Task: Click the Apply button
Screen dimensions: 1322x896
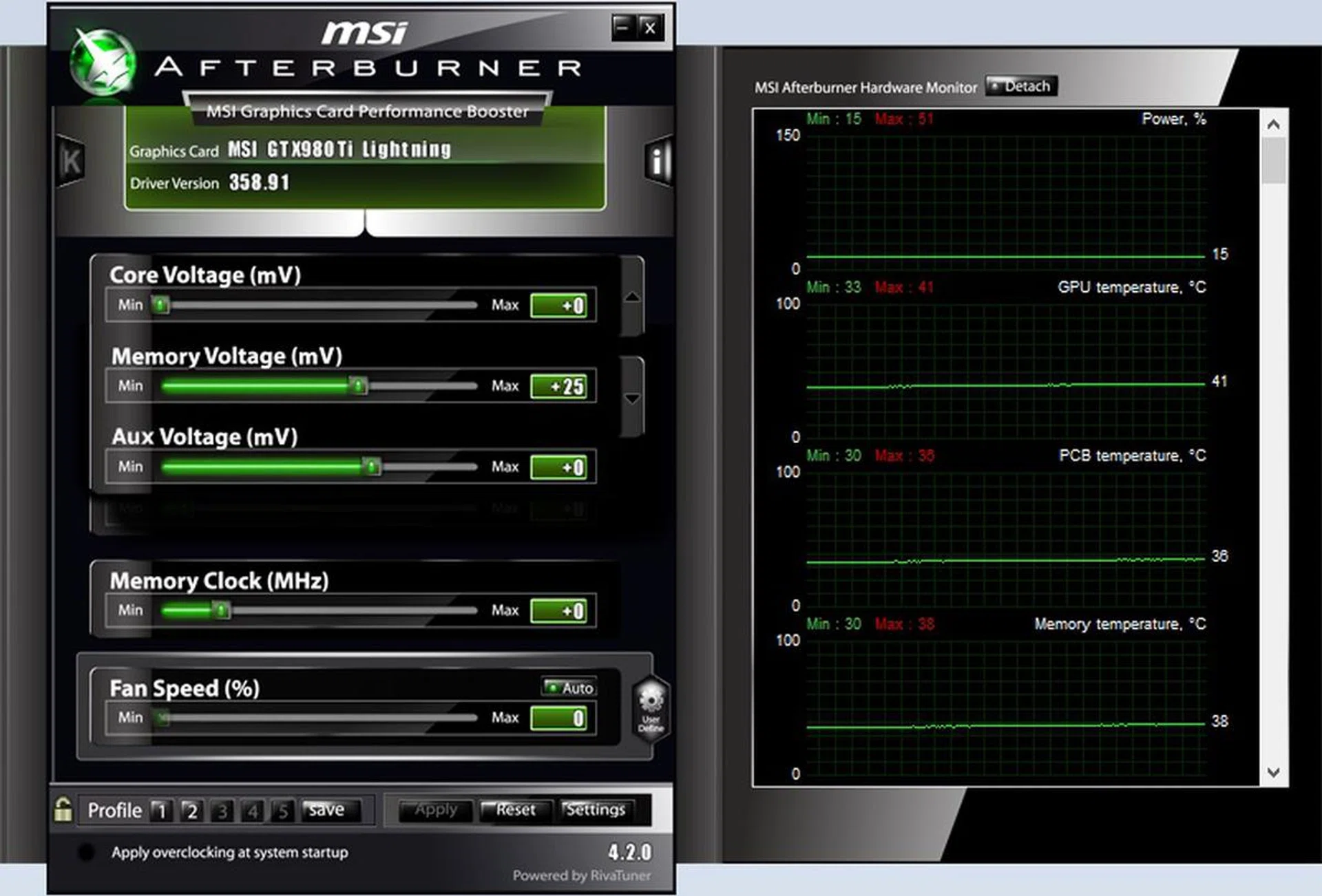Action: 436,810
